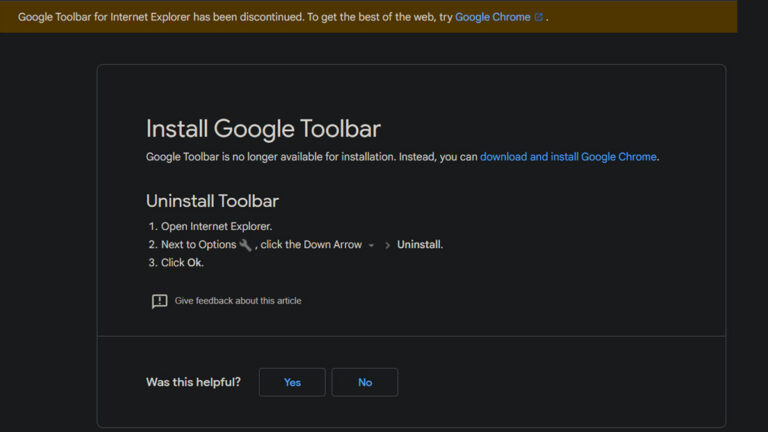Image resolution: width=768 pixels, height=432 pixels.
Task: Click the external link icon after Google Chrome
Action: pos(539,17)
